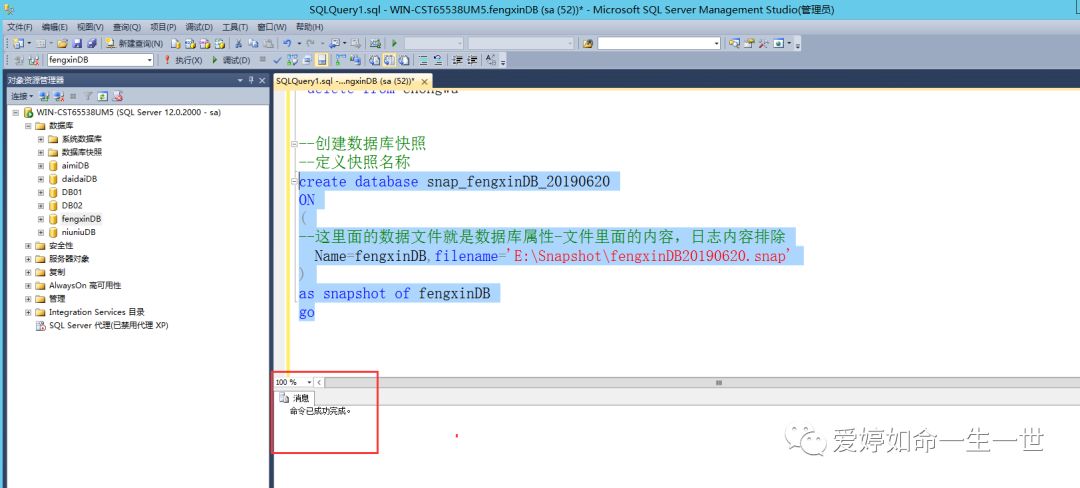Click the Comment Out Selected Lines icon

point(424,60)
